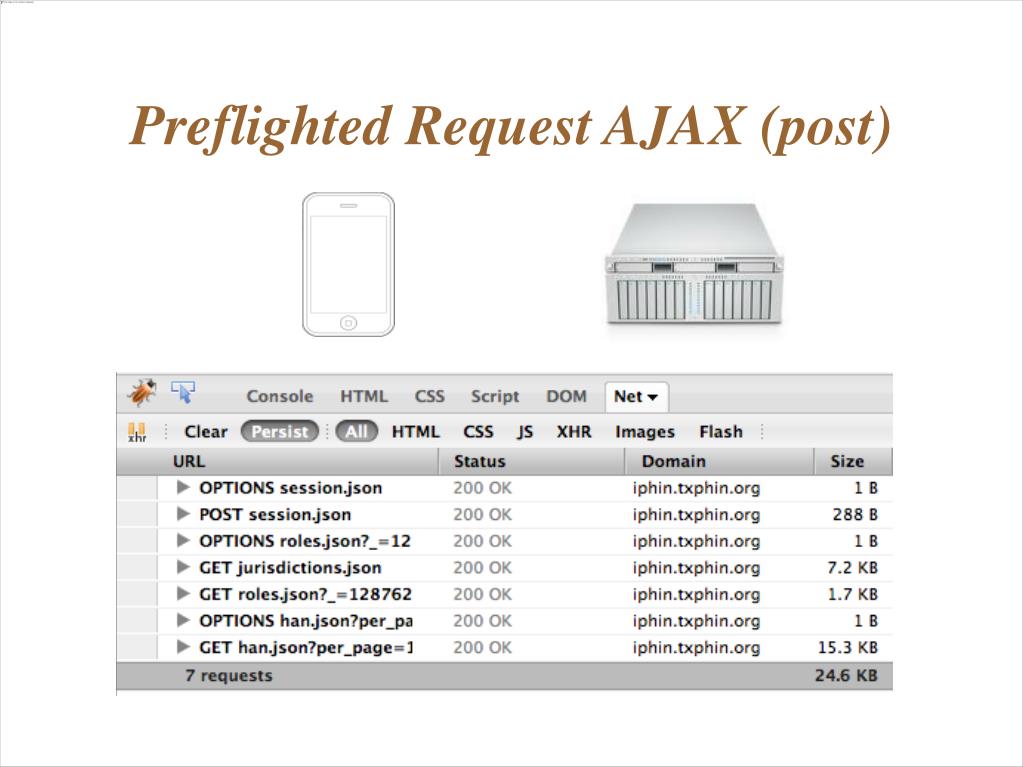1023x767 pixels.
Task: Clear the network request list
Action: [206, 432]
